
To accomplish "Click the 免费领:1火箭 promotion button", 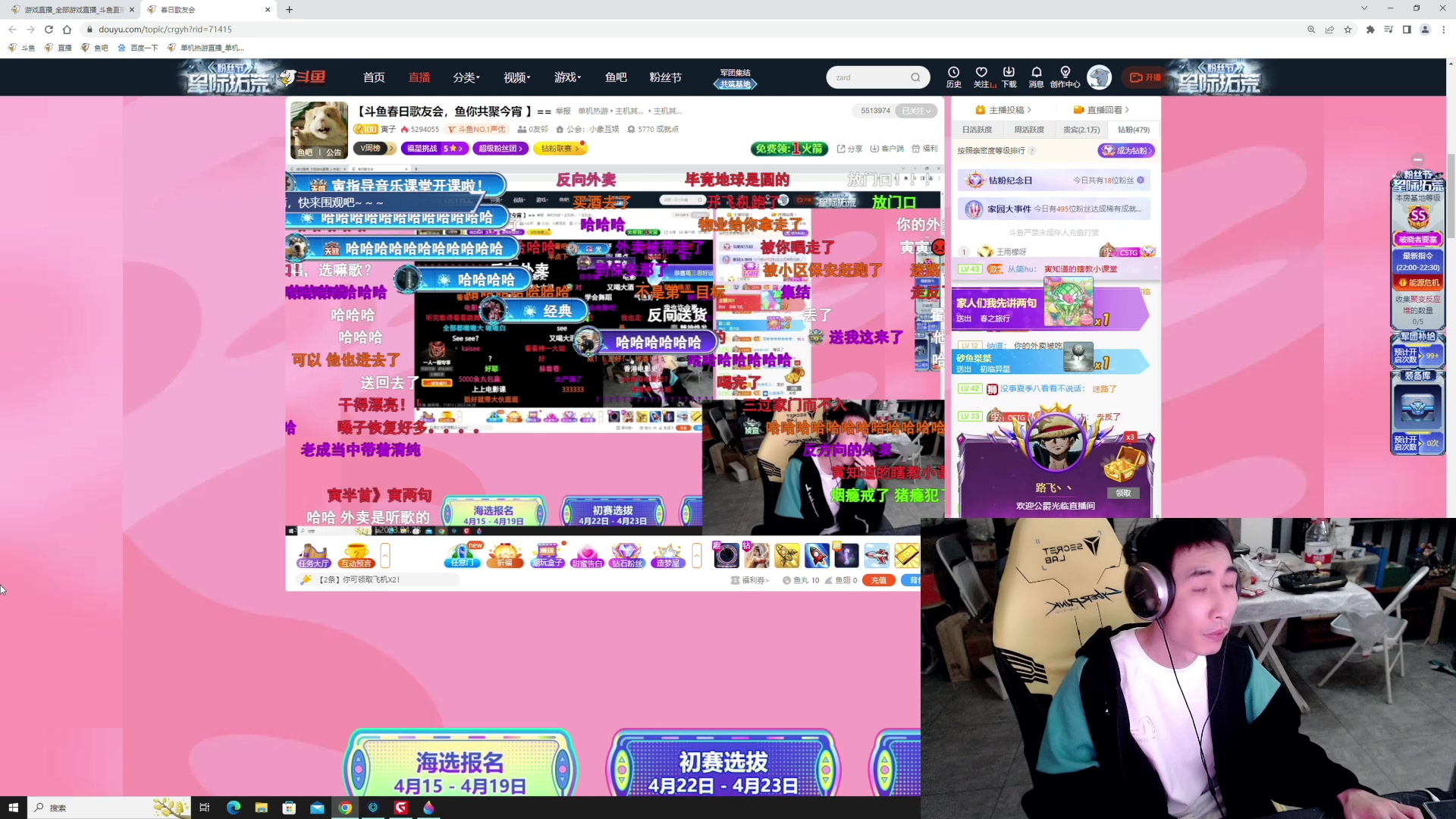I will click(x=789, y=149).
